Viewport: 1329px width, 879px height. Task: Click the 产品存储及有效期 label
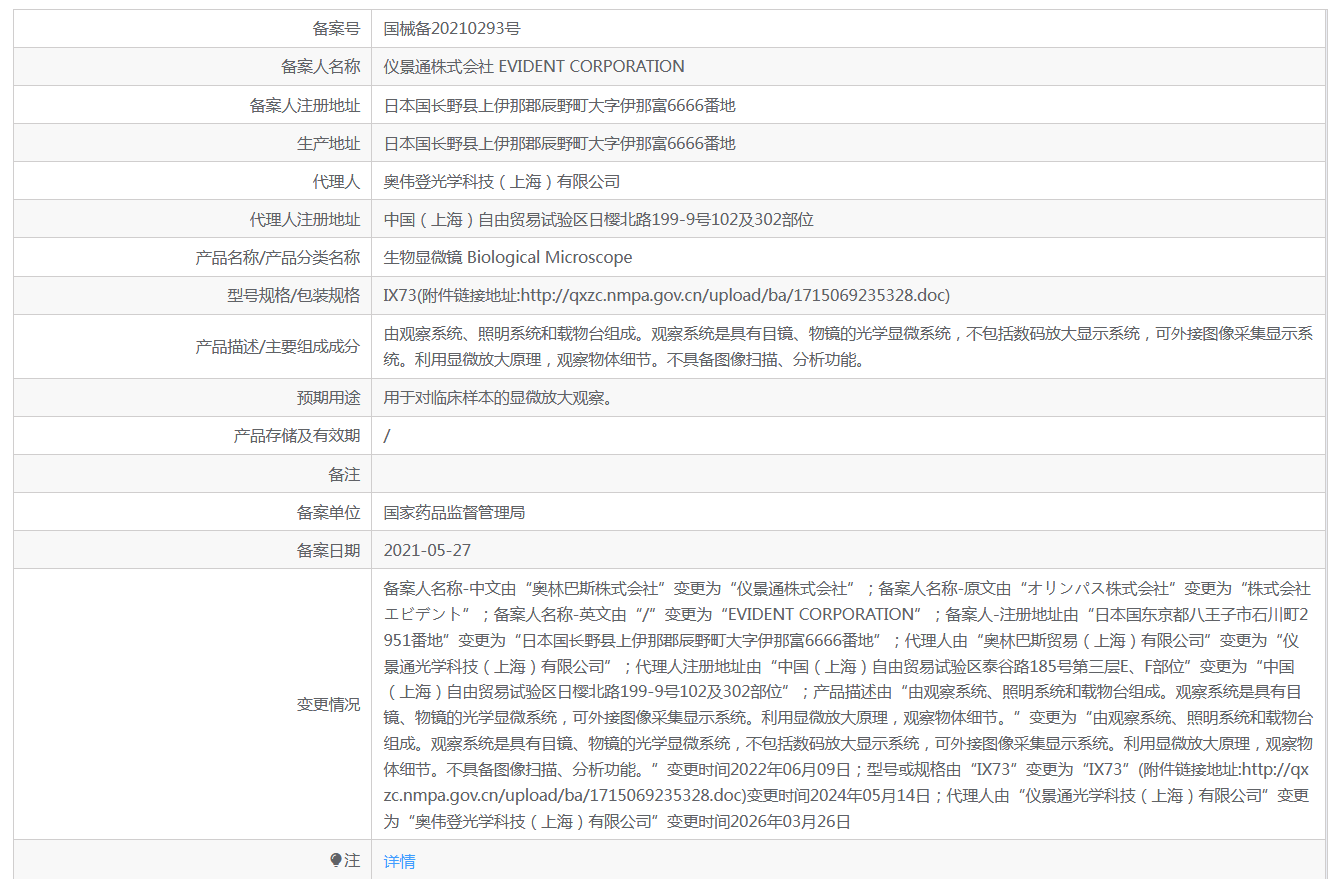pyautogui.click(x=297, y=435)
